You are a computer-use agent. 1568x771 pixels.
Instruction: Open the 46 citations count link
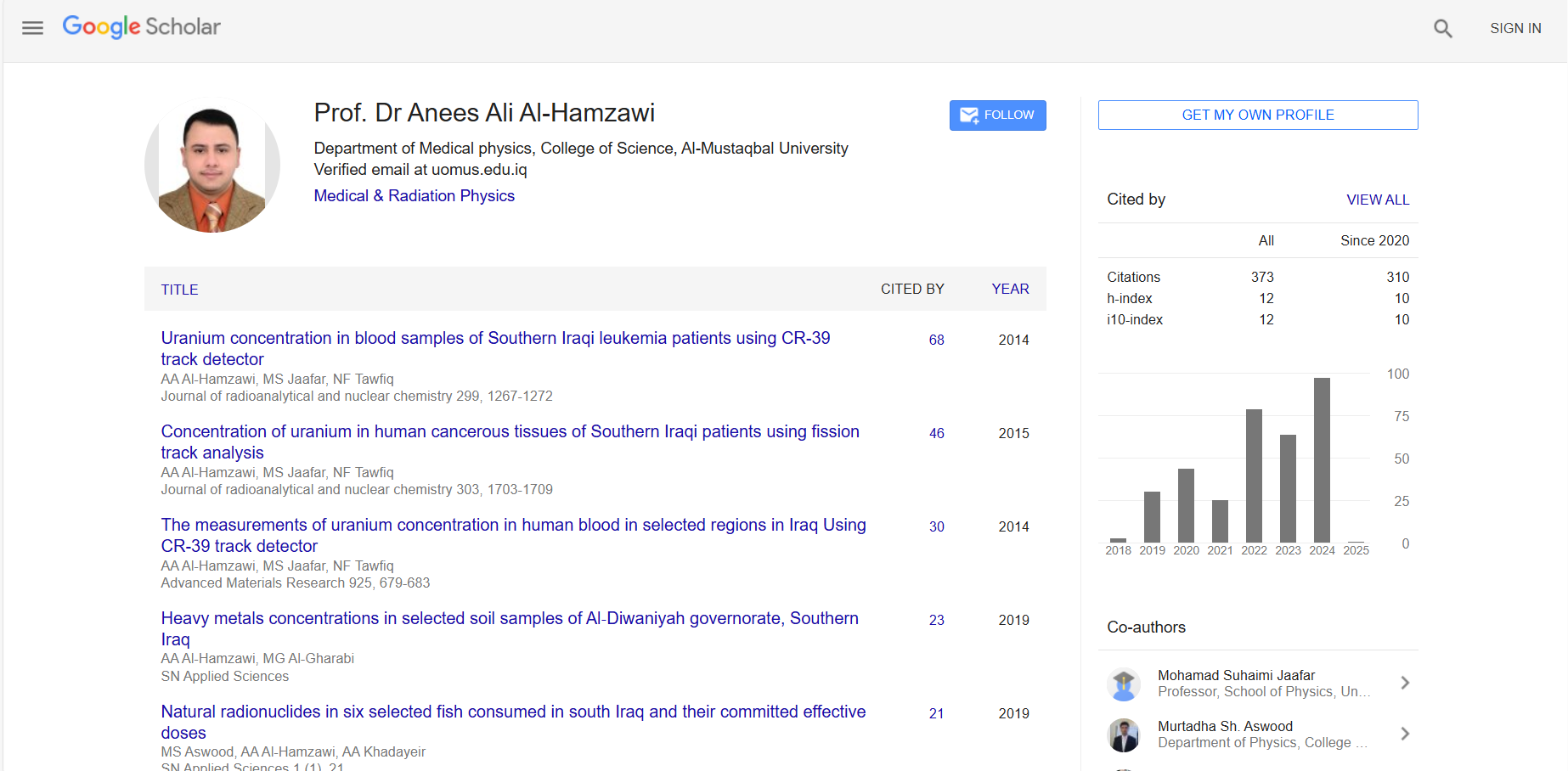pos(936,433)
